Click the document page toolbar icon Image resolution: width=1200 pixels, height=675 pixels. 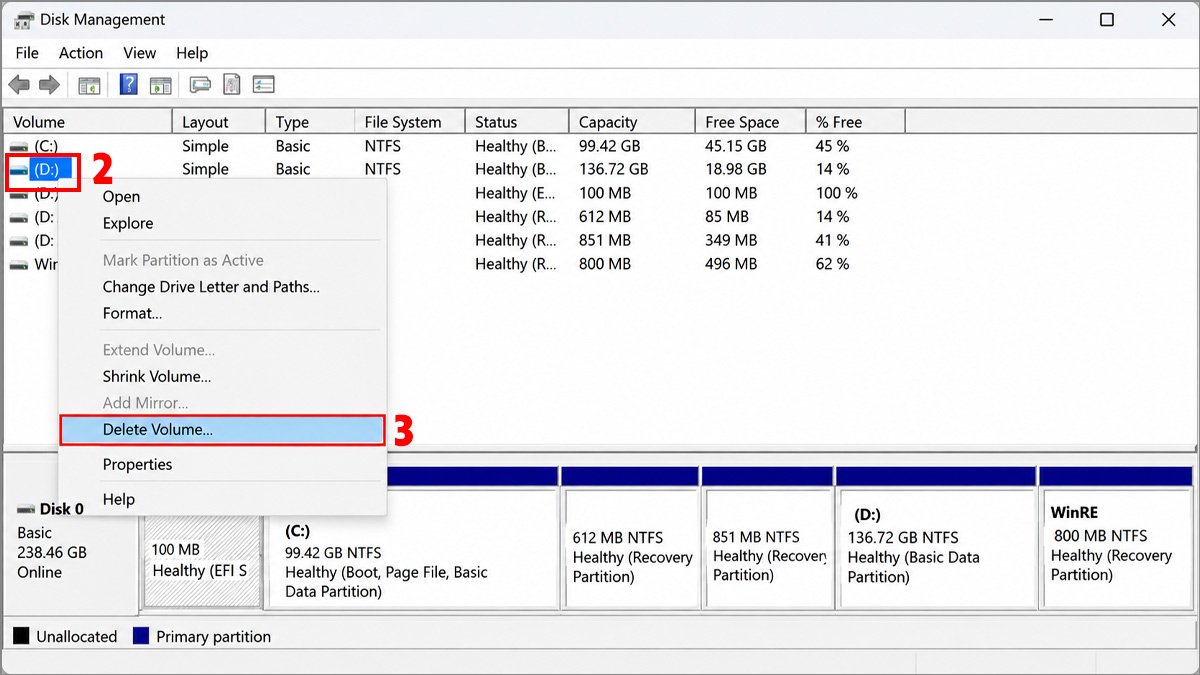tap(232, 85)
